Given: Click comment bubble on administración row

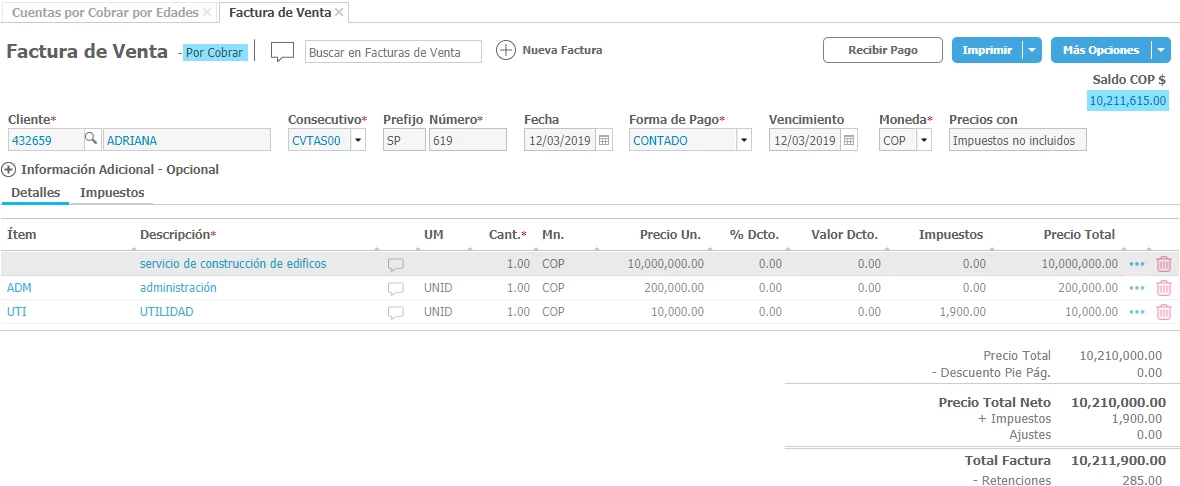Looking at the screenshot, I should click(396, 288).
